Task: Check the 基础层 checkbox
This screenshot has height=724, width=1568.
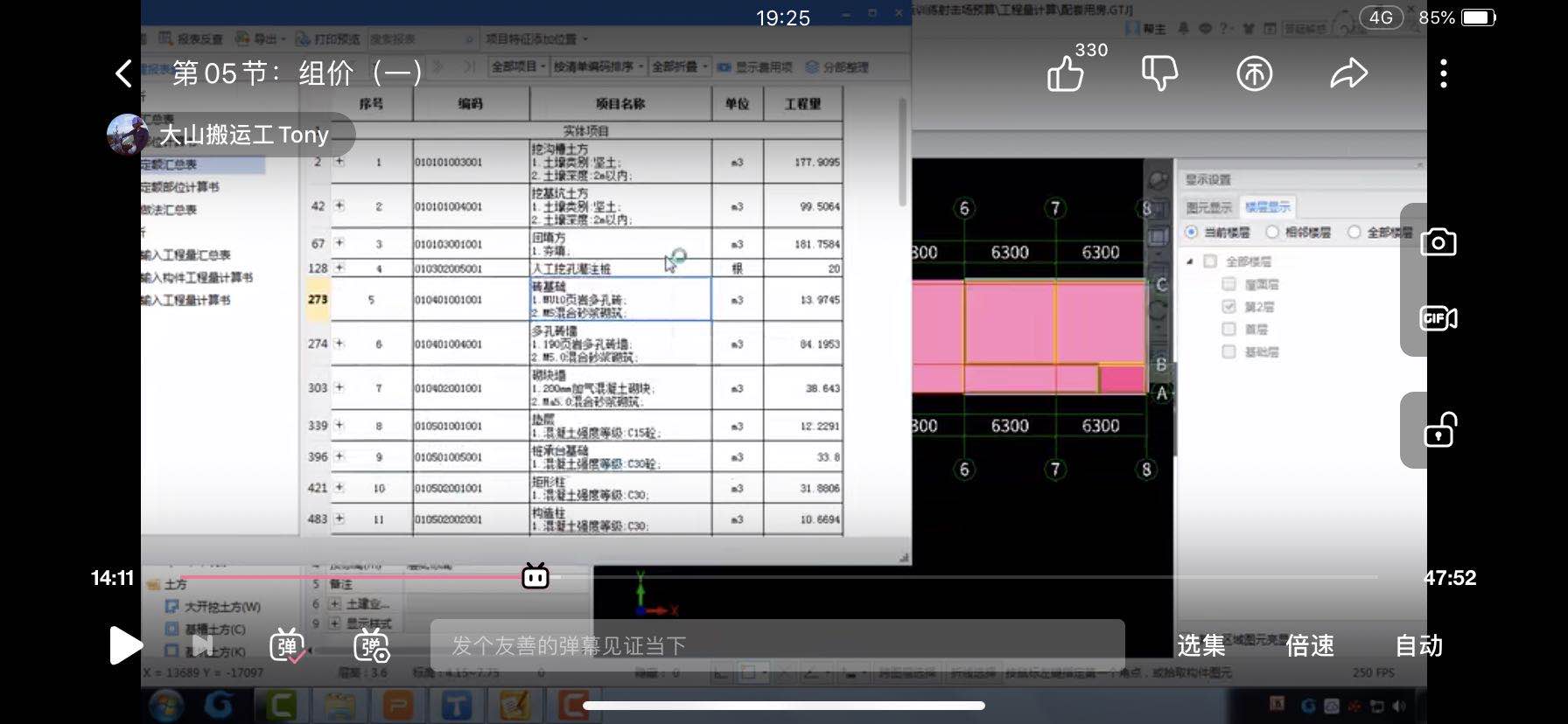Action: coord(1228,352)
